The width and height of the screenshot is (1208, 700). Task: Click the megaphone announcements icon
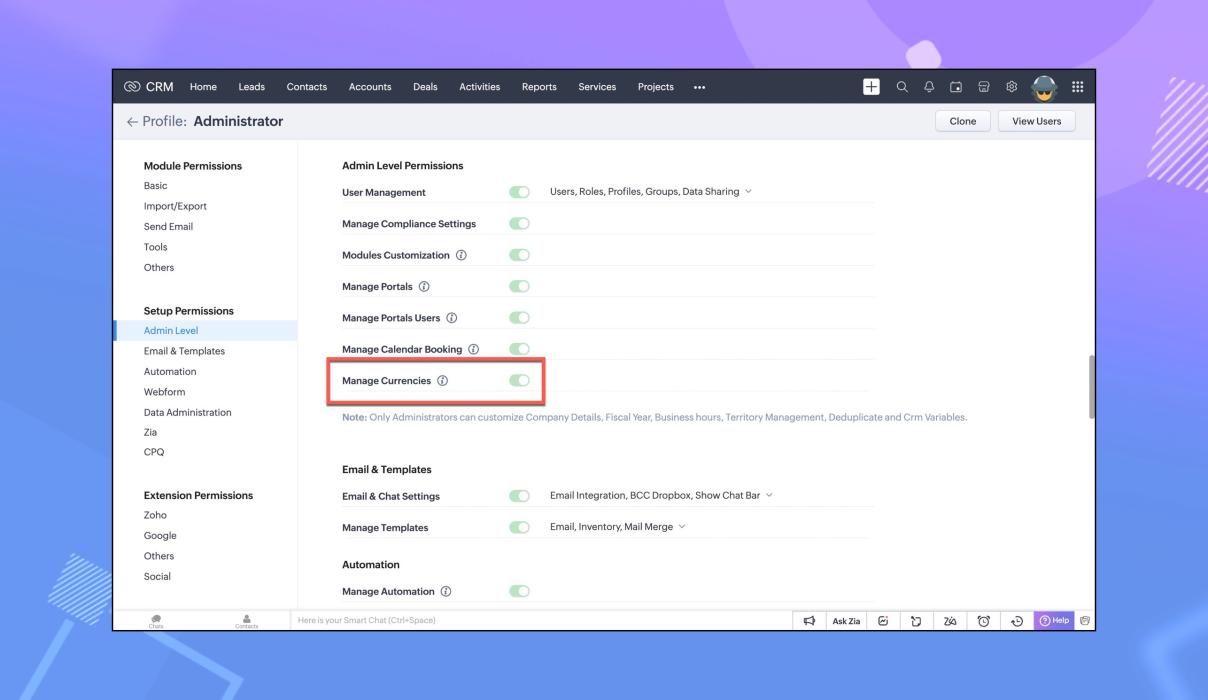point(810,621)
